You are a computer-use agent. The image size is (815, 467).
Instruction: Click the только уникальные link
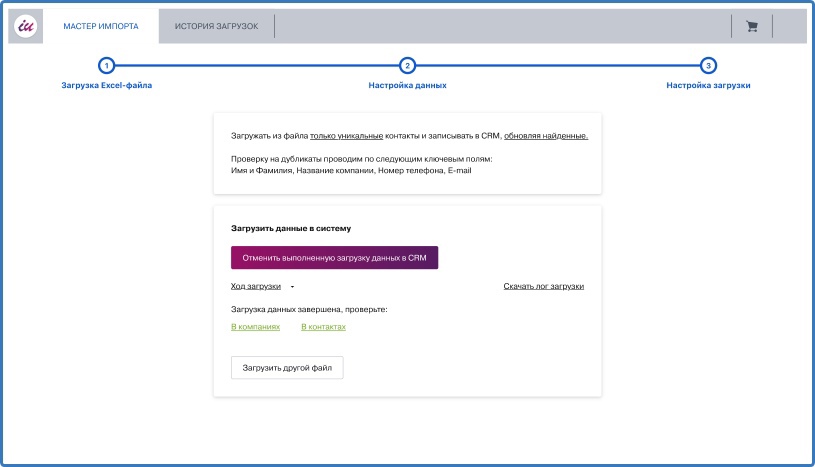pos(346,136)
